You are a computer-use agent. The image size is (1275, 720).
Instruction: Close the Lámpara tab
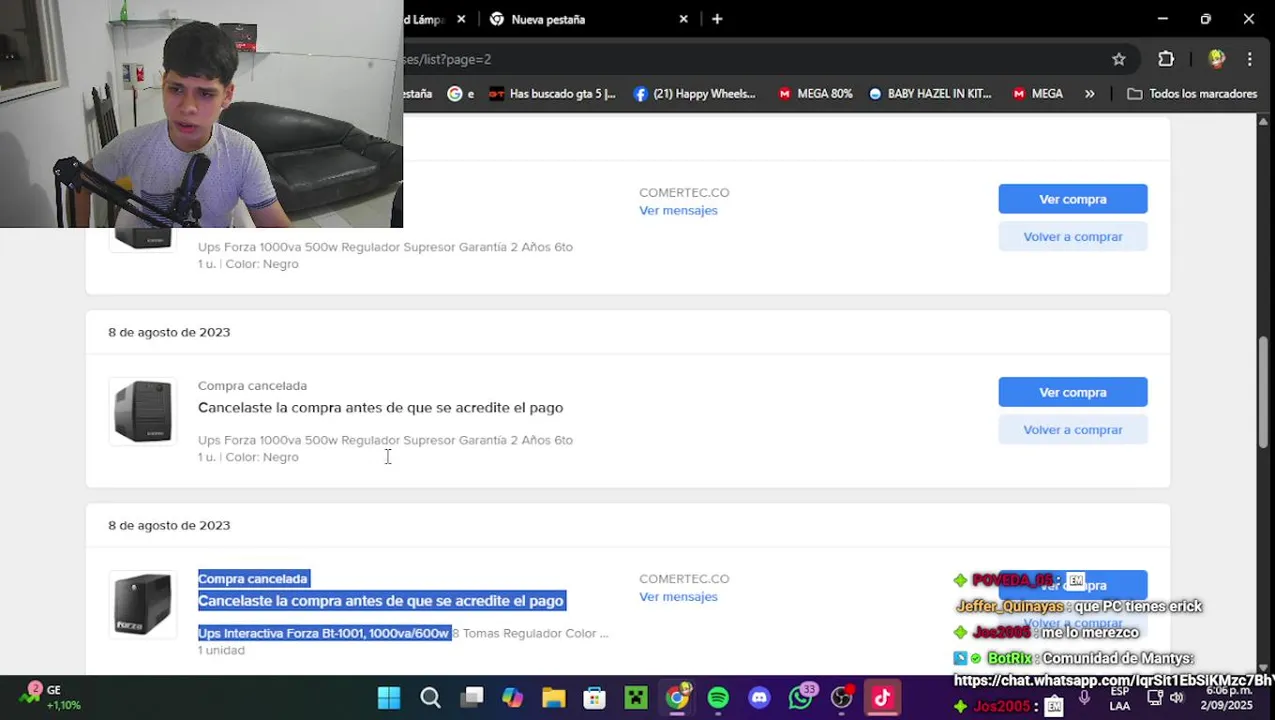pyautogui.click(x=461, y=19)
